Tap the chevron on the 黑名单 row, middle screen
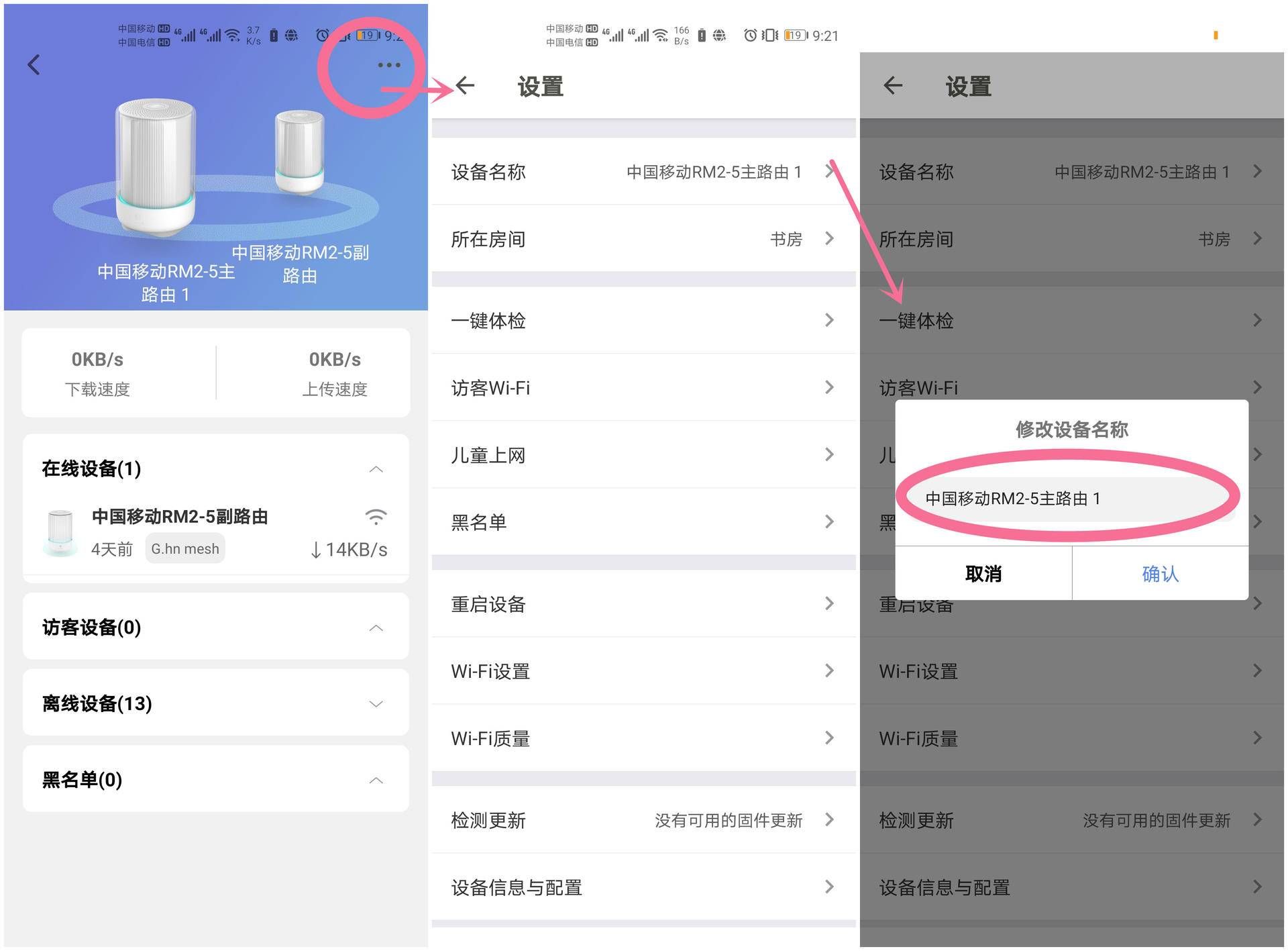Image resolution: width=1288 pixels, height=951 pixels. [830, 521]
